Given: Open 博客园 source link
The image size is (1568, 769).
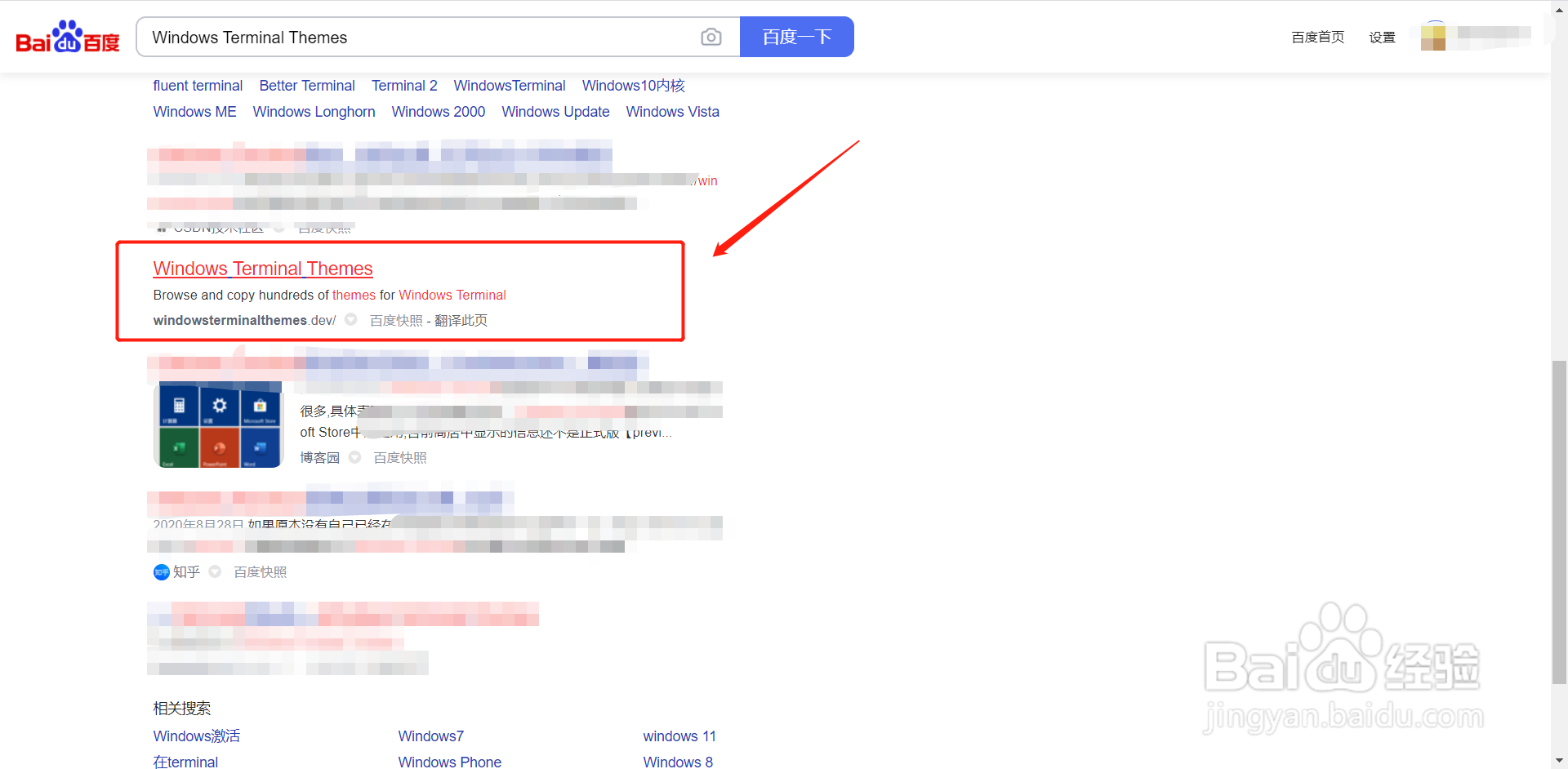Looking at the screenshot, I should [319, 458].
